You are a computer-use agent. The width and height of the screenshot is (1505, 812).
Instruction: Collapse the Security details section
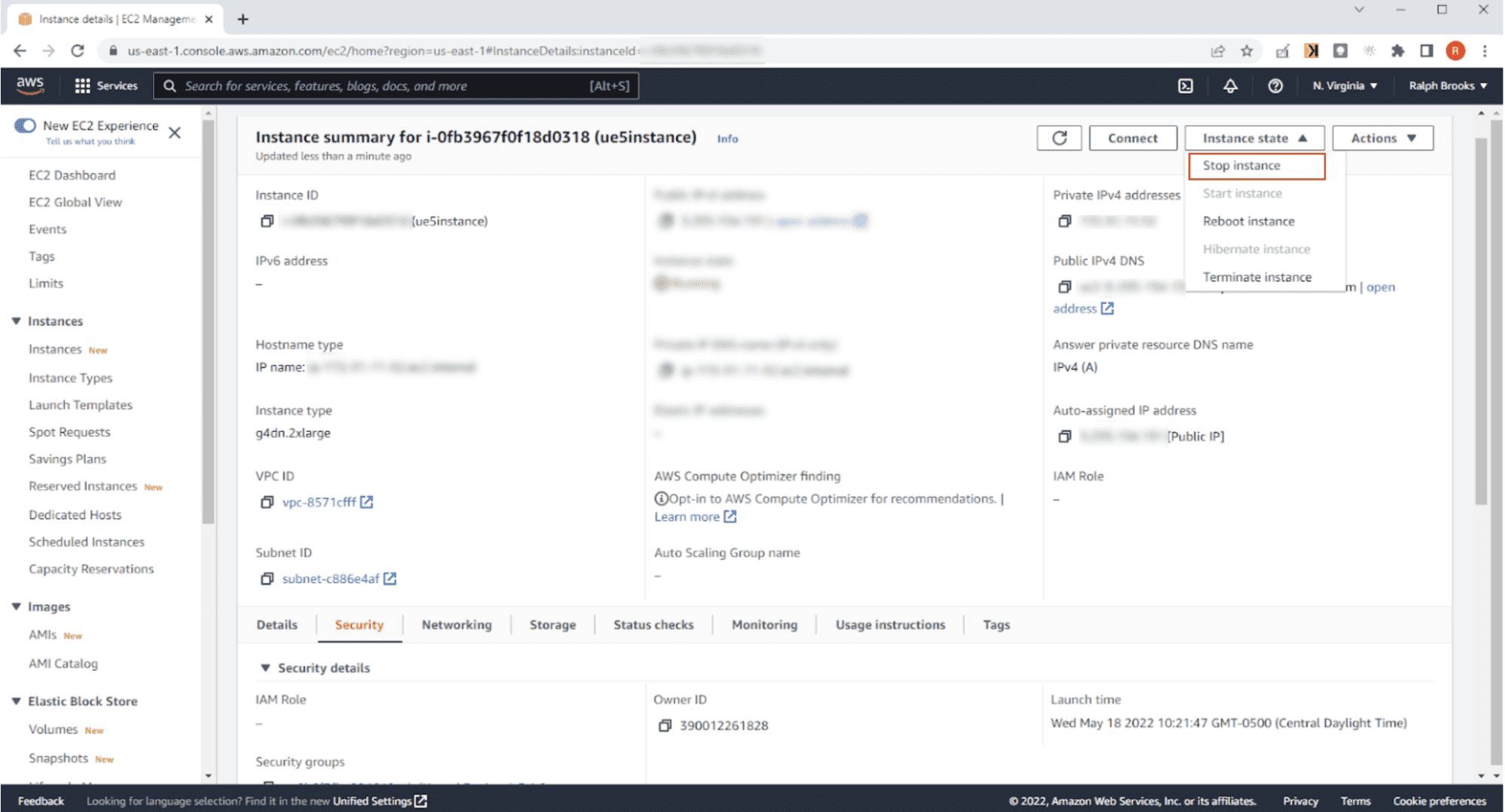(x=265, y=668)
